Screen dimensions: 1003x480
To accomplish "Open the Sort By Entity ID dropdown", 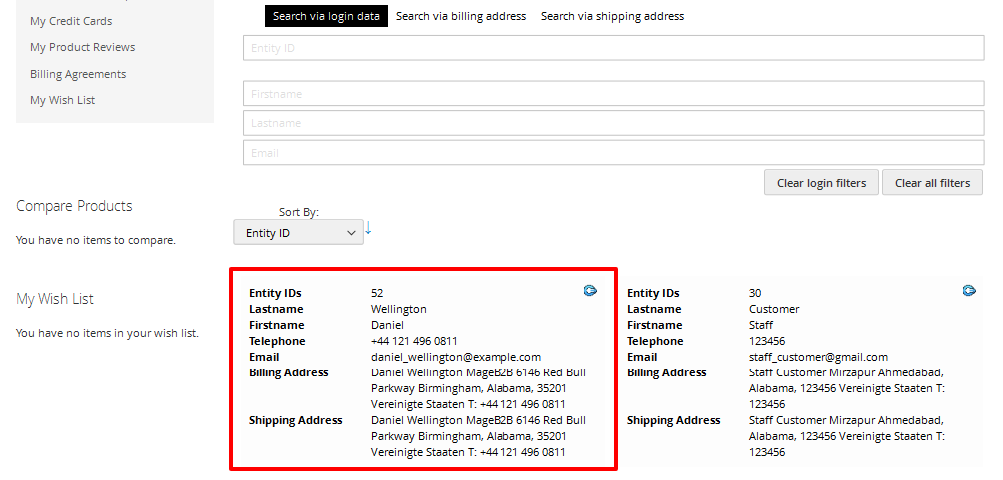I will click(298, 233).
